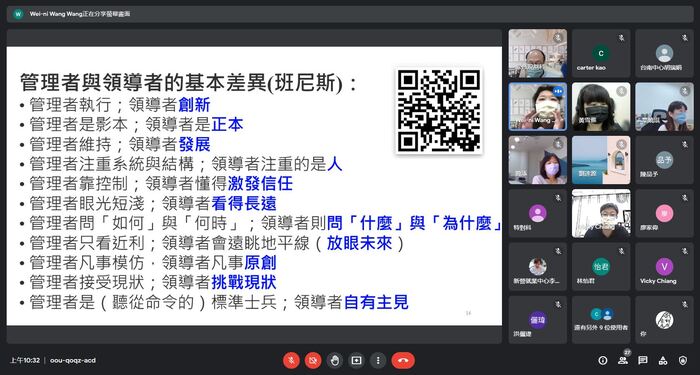Click the carter kao participant tile

click(x=601, y=54)
